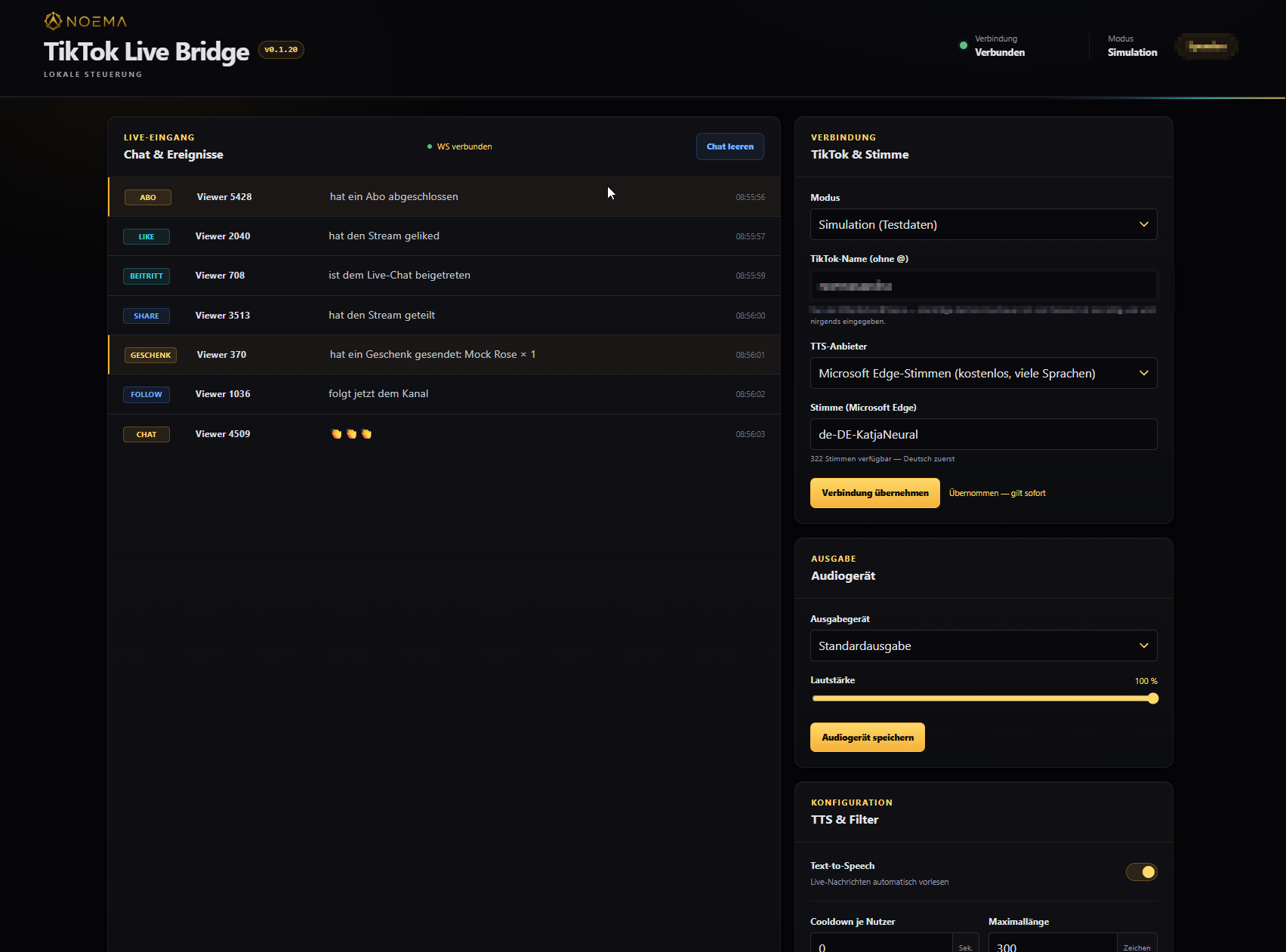Clear the chat with Chat leeren
Screen dimensions: 1286x952
coord(730,146)
